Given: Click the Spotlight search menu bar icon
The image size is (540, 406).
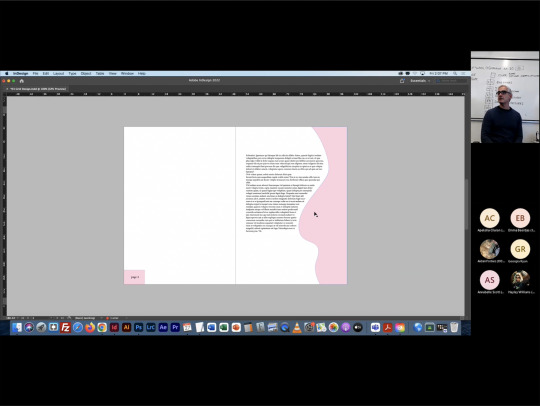Looking at the screenshot, I should click(455, 73).
